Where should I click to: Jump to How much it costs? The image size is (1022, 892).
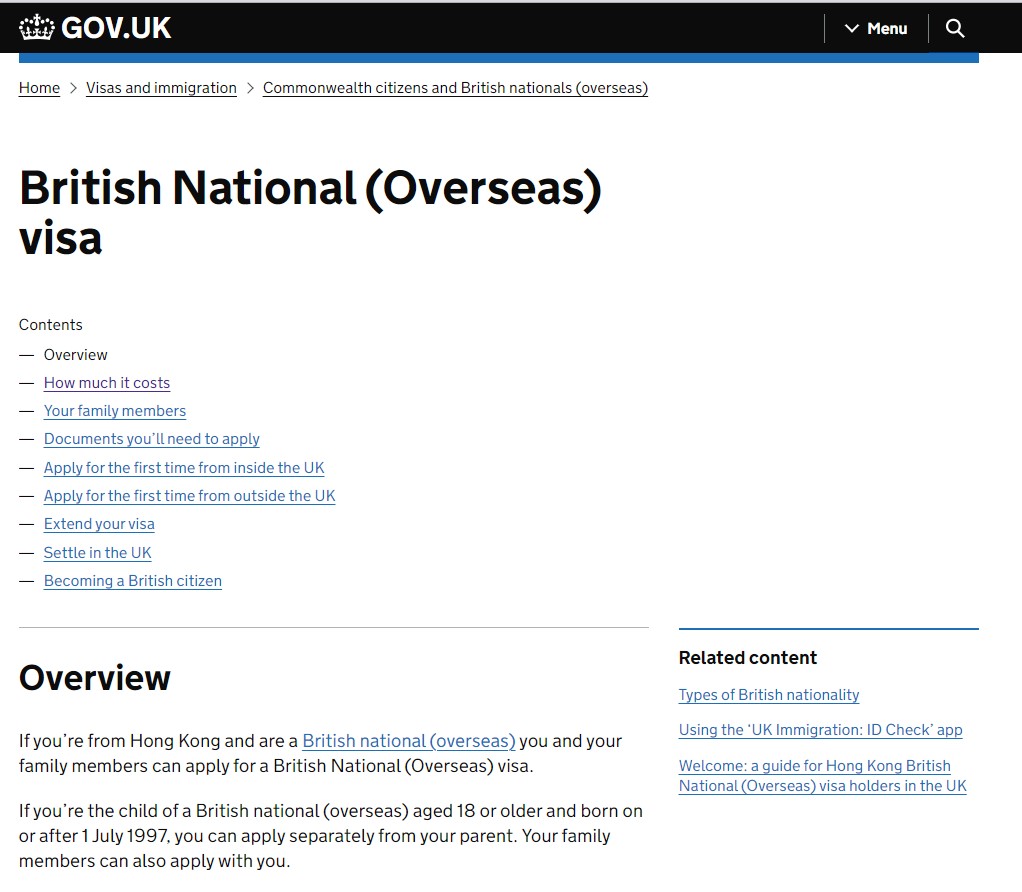coord(107,383)
